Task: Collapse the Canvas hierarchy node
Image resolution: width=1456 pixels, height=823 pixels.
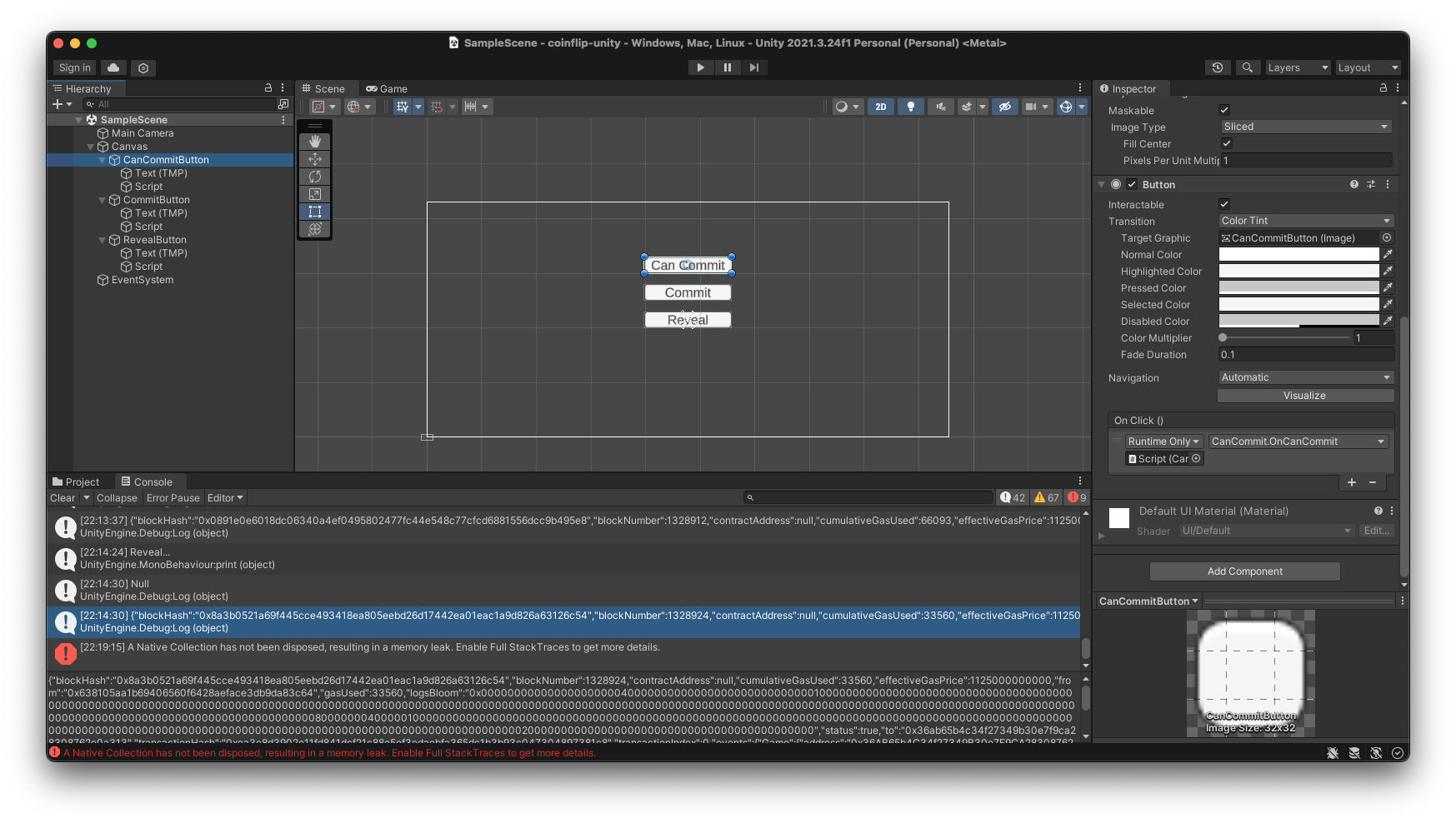Action: pyautogui.click(x=91, y=147)
